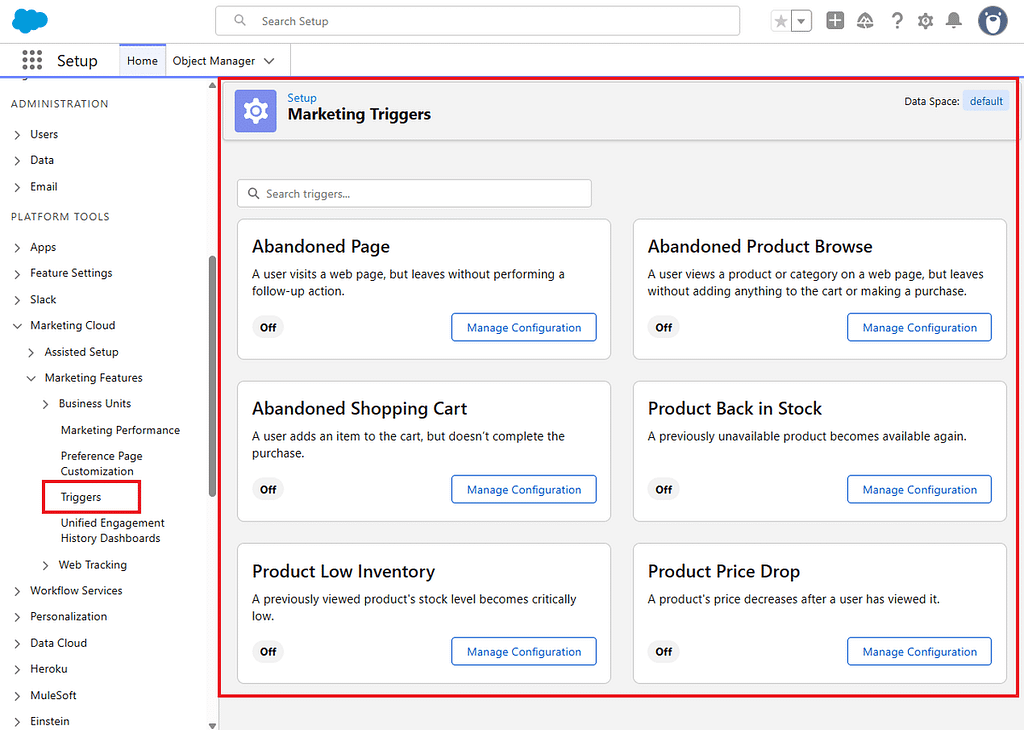
Task: Click the magnifier icon in Search triggers
Action: pos(253,193)
